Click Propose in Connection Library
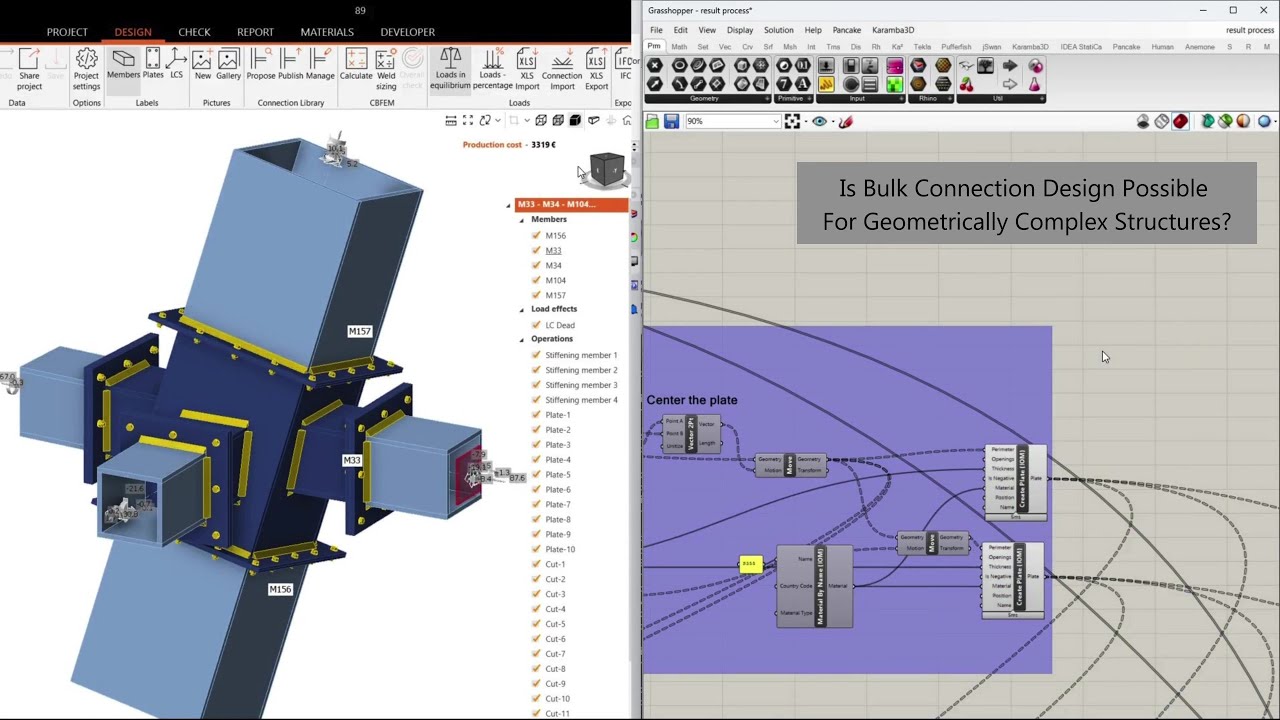 tap(261, 65)
